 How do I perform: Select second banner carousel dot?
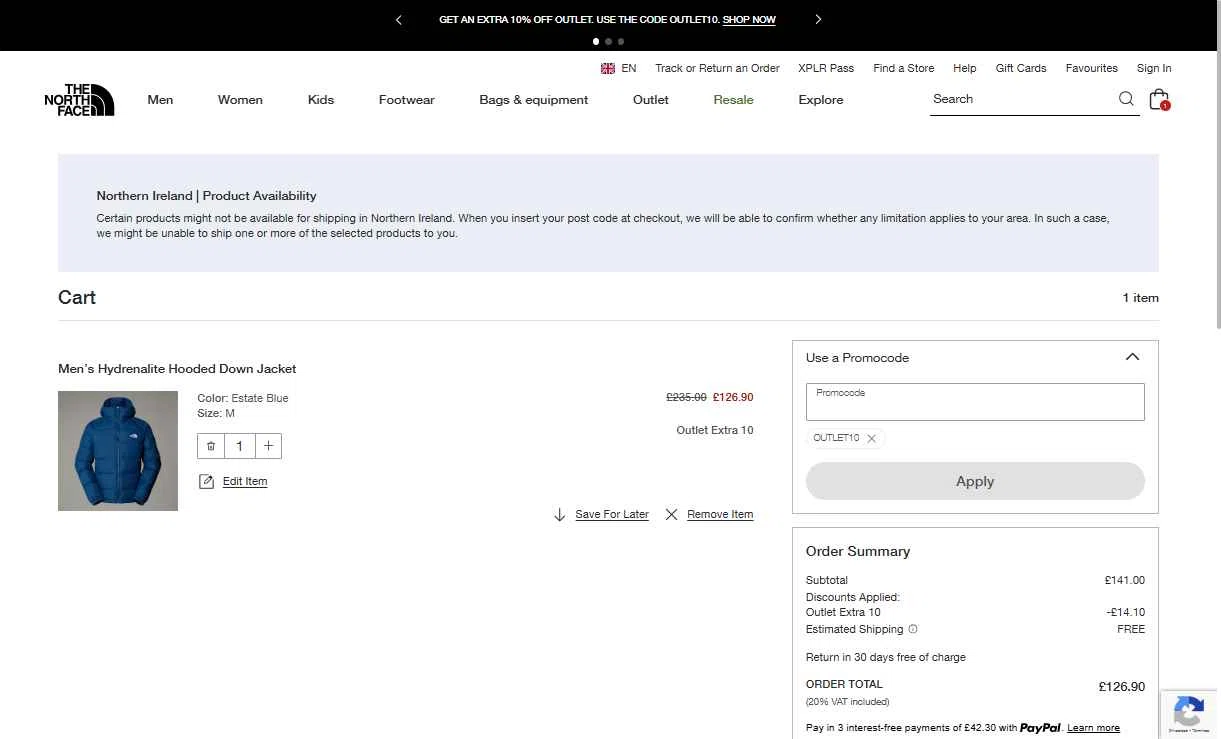pyautogui.click(x=608, y=42)
